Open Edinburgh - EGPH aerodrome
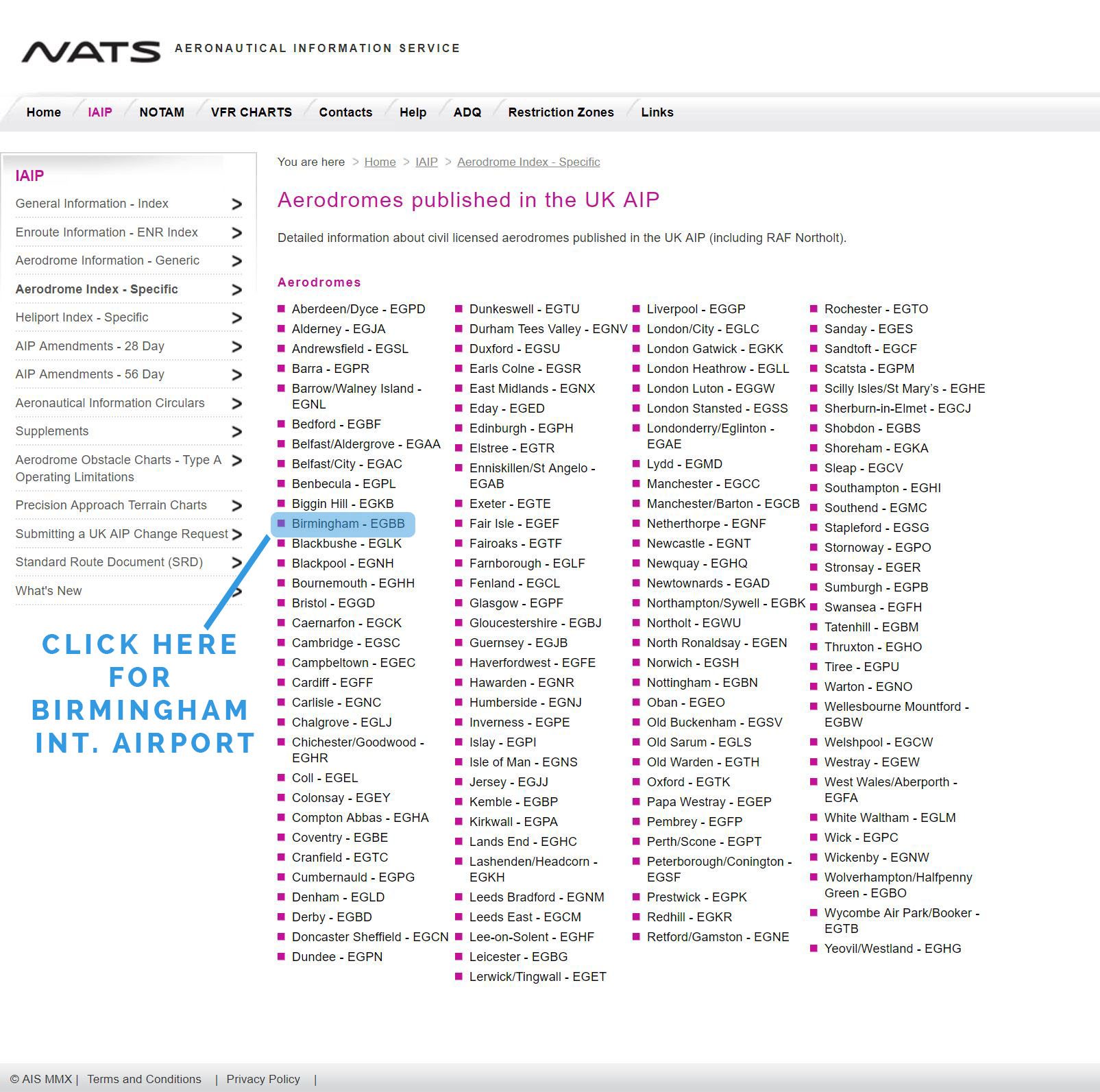This screenshot has width=1100, height=1092. coord(522,428)
